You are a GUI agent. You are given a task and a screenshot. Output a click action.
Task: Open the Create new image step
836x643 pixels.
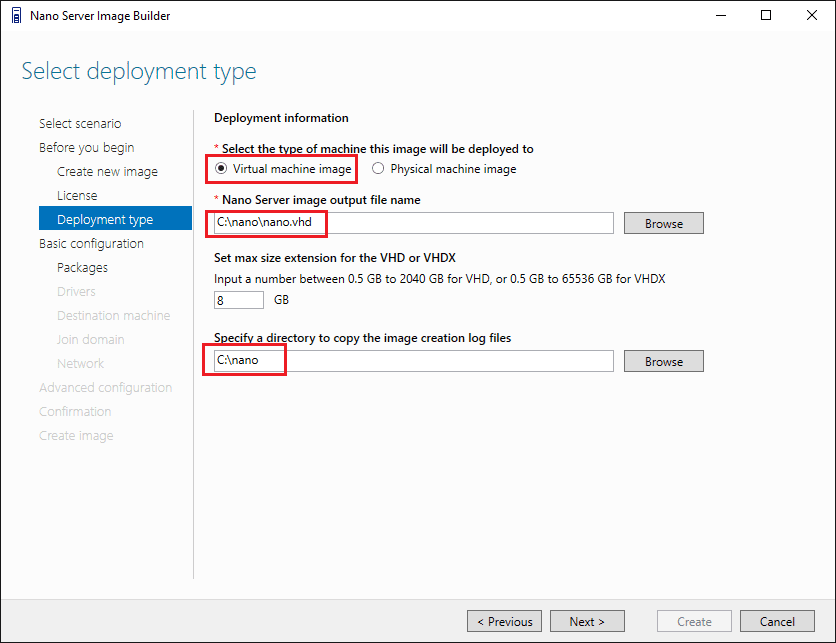click(x=107, y=171)
